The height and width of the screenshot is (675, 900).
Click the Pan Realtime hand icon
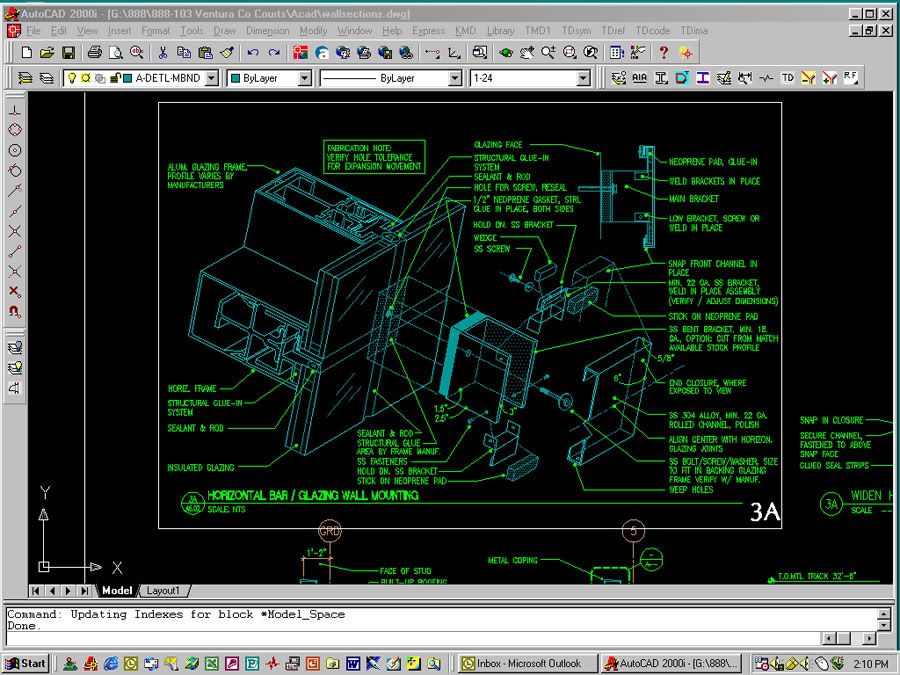pyautogui.click(x=527, y=53)
